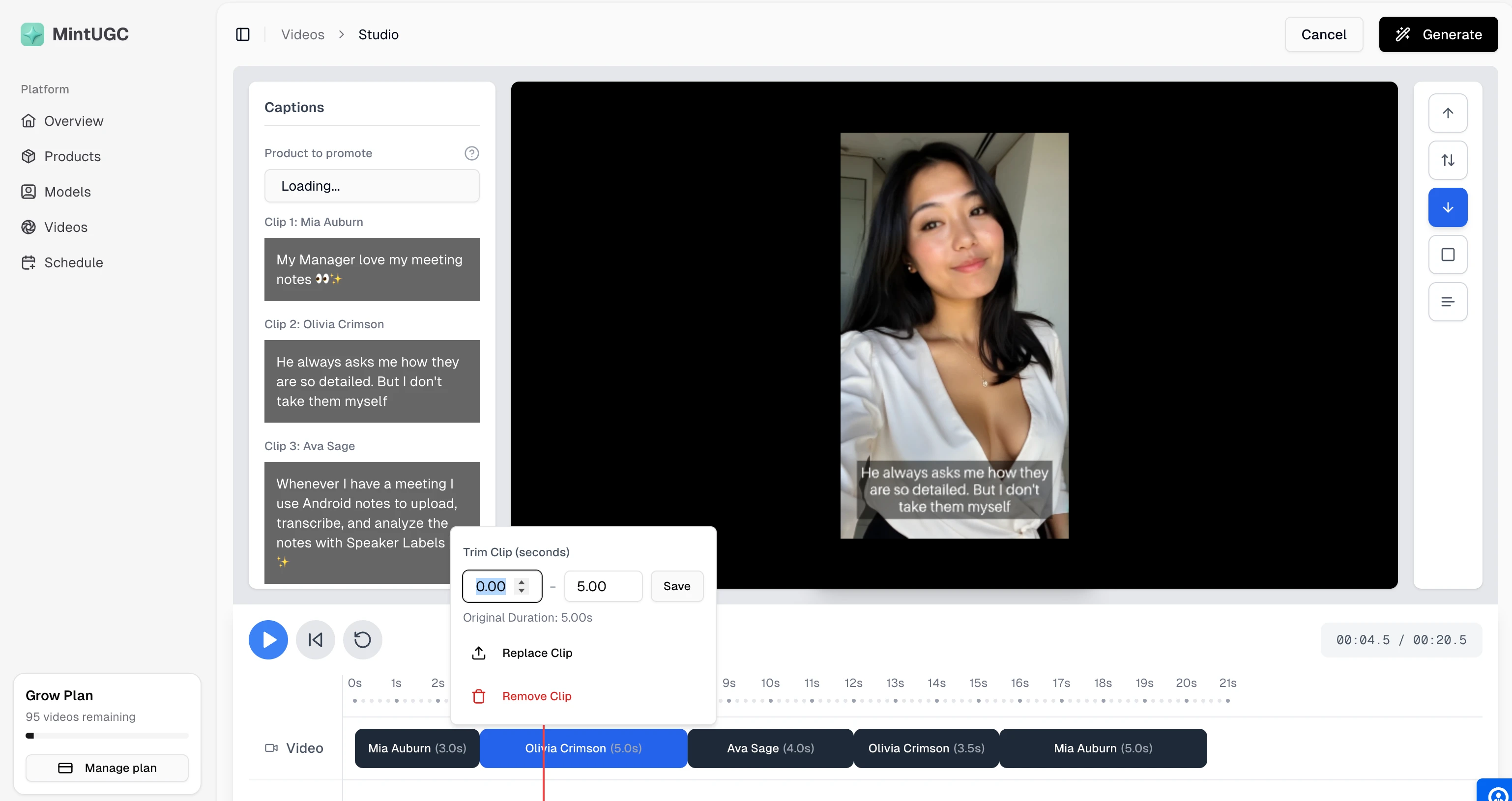This screenshot has height=801, width=1512.
Task: Click the Captions panel heading
Action: click(x=294, y=108)
